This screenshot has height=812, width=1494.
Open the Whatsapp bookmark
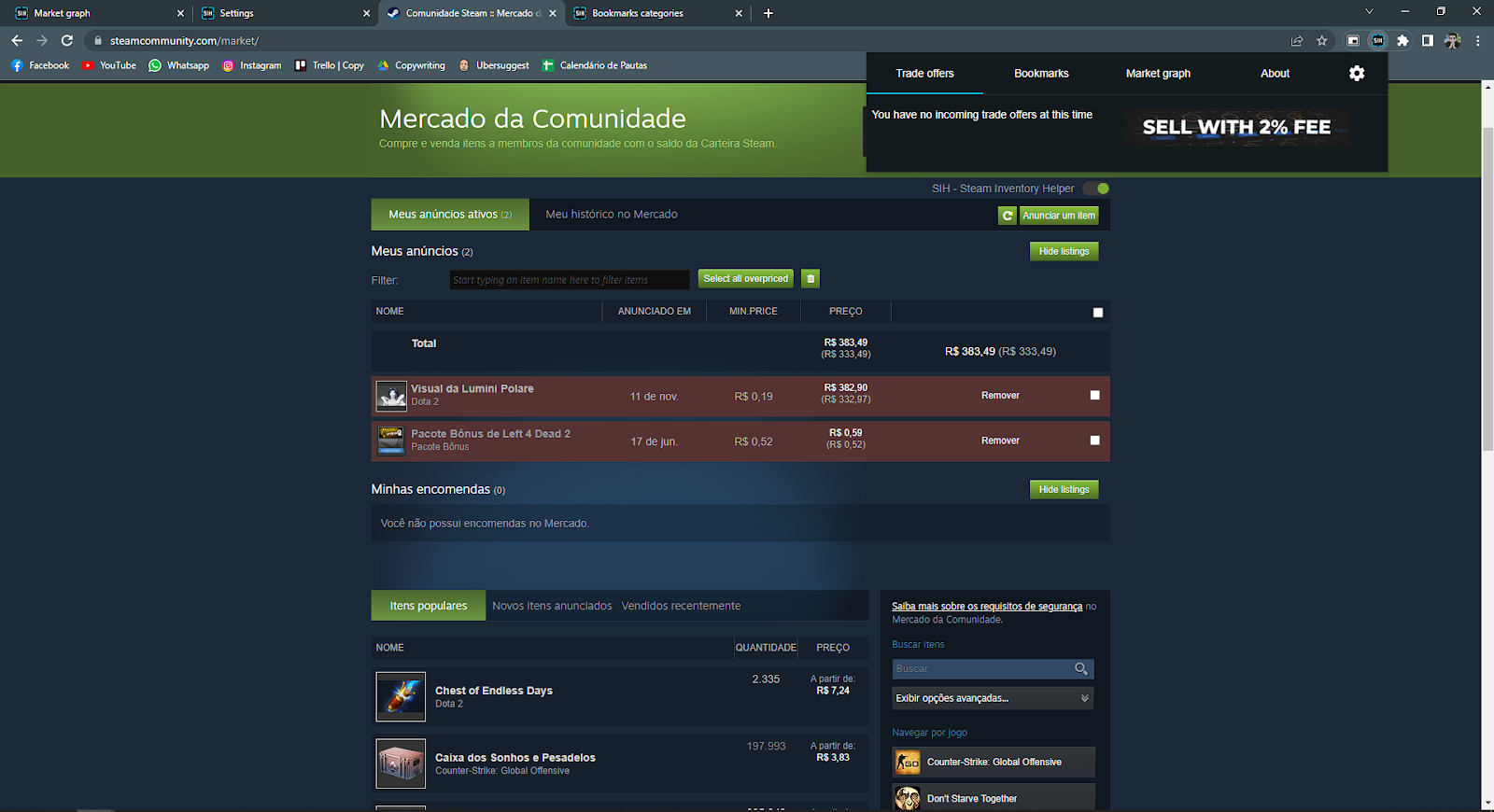(178, 65)
